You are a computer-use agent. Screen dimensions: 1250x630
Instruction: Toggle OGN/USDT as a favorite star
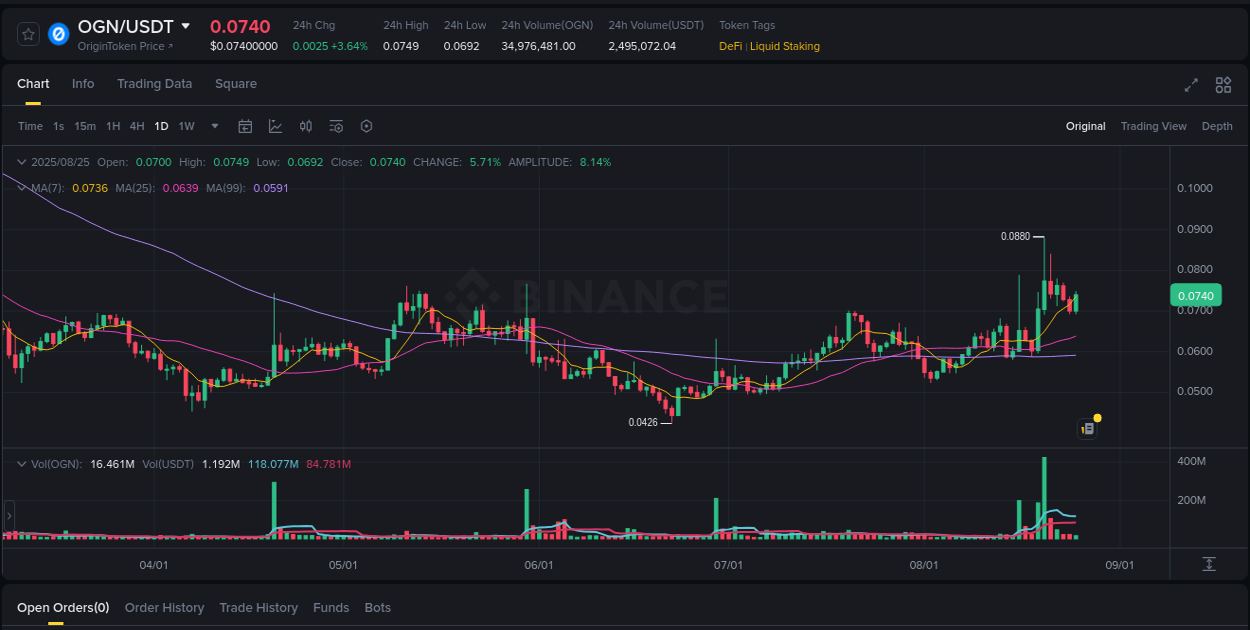click(28, 33)
